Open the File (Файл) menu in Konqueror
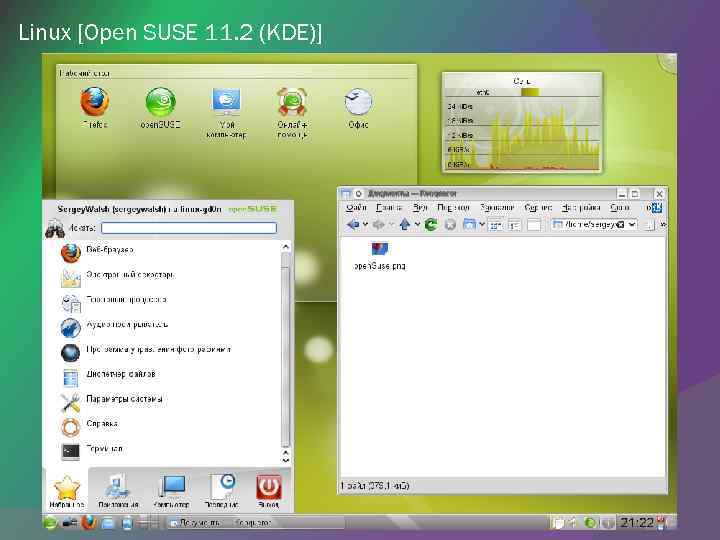720x540 pixels. [356, 208]
